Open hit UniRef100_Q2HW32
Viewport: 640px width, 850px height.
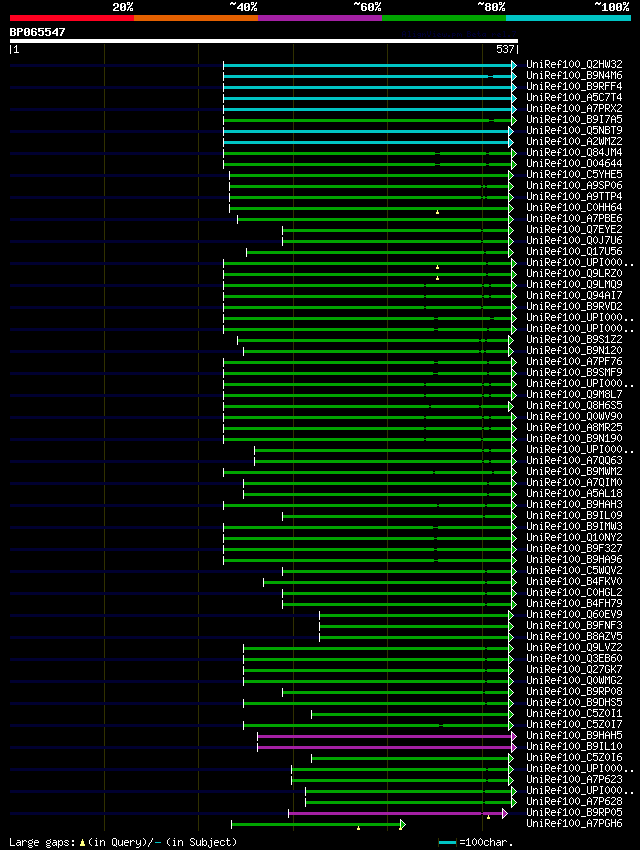click(574, 64)
